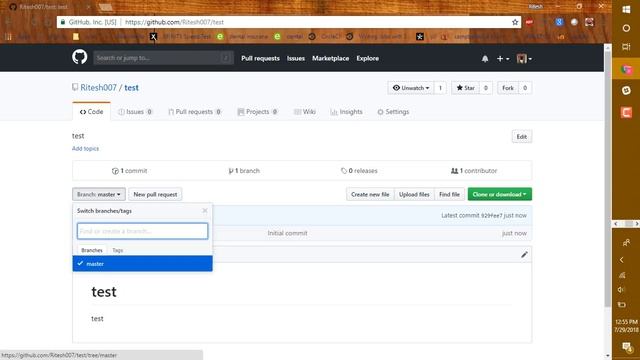
Task: View the 1 contributor page
Action: click(x=474, y=171)
